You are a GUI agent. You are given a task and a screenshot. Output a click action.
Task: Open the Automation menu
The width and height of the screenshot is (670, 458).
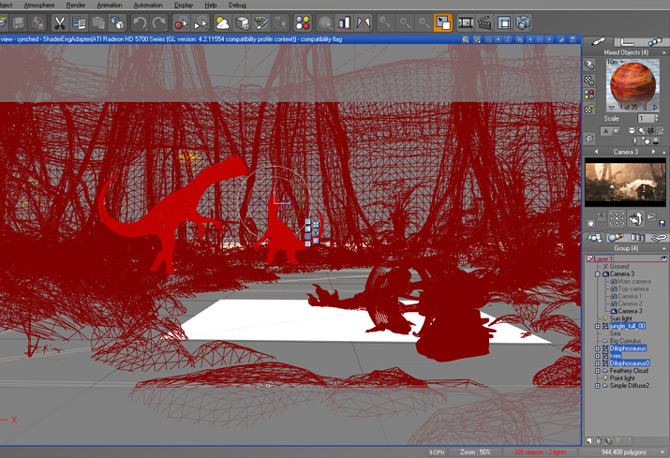pyautogui.click(x=148, y=5)
